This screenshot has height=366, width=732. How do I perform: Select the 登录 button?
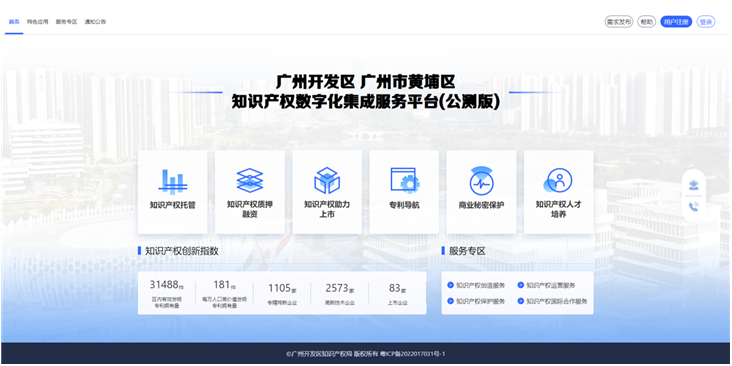coord(706,21)
